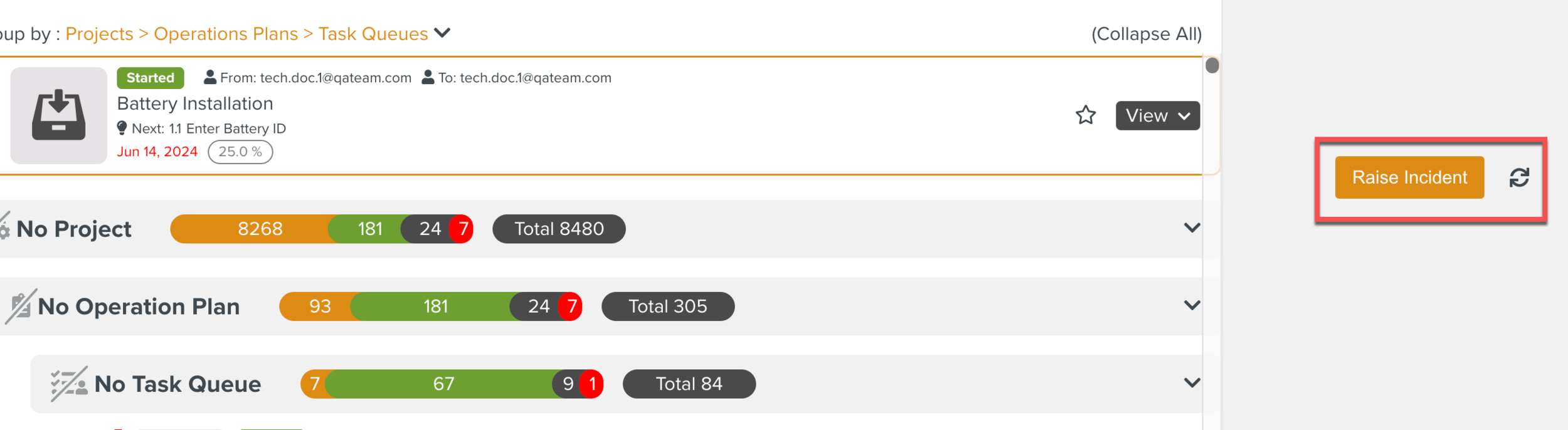
Task: Click the From user person icon
Action: click(x=210, y=77)
